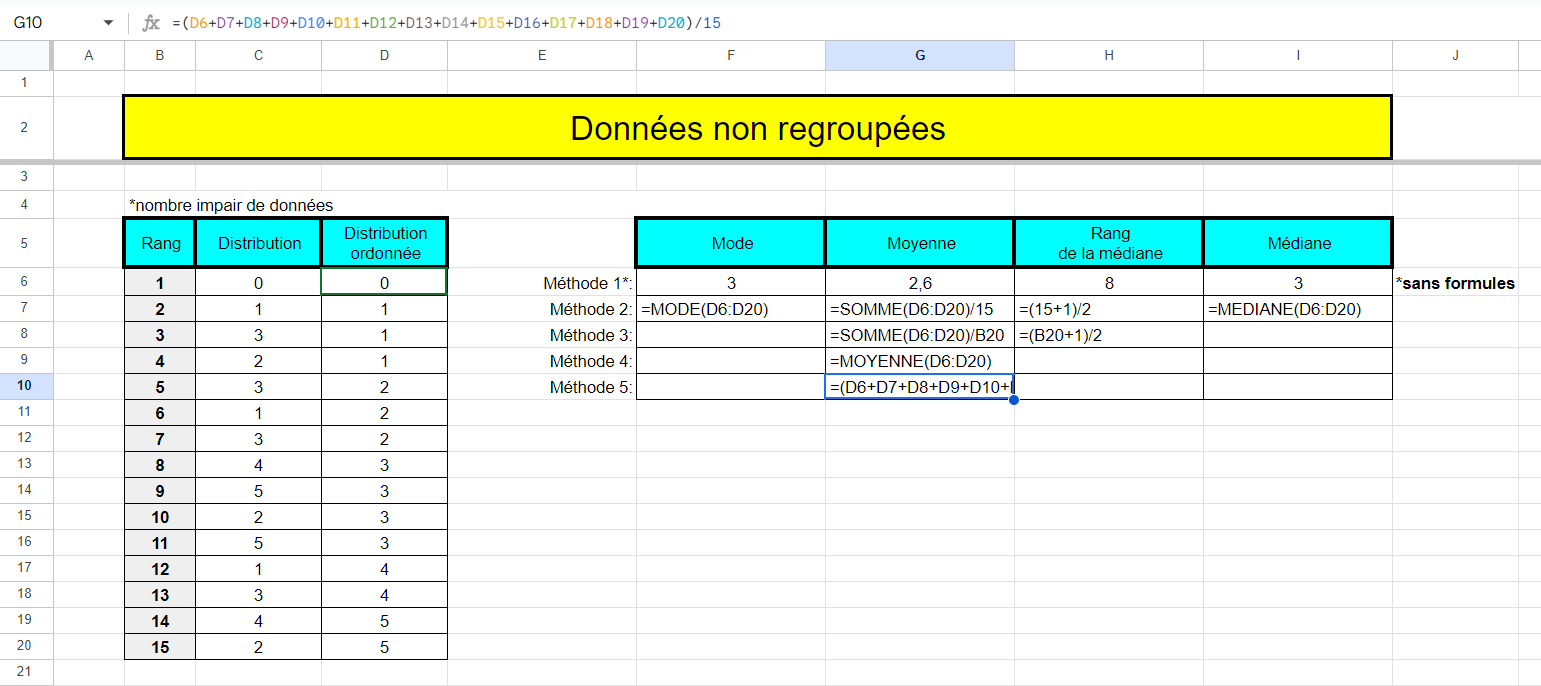
Task: Click the yellow Données non regroupées title banner
Action: 755,127
